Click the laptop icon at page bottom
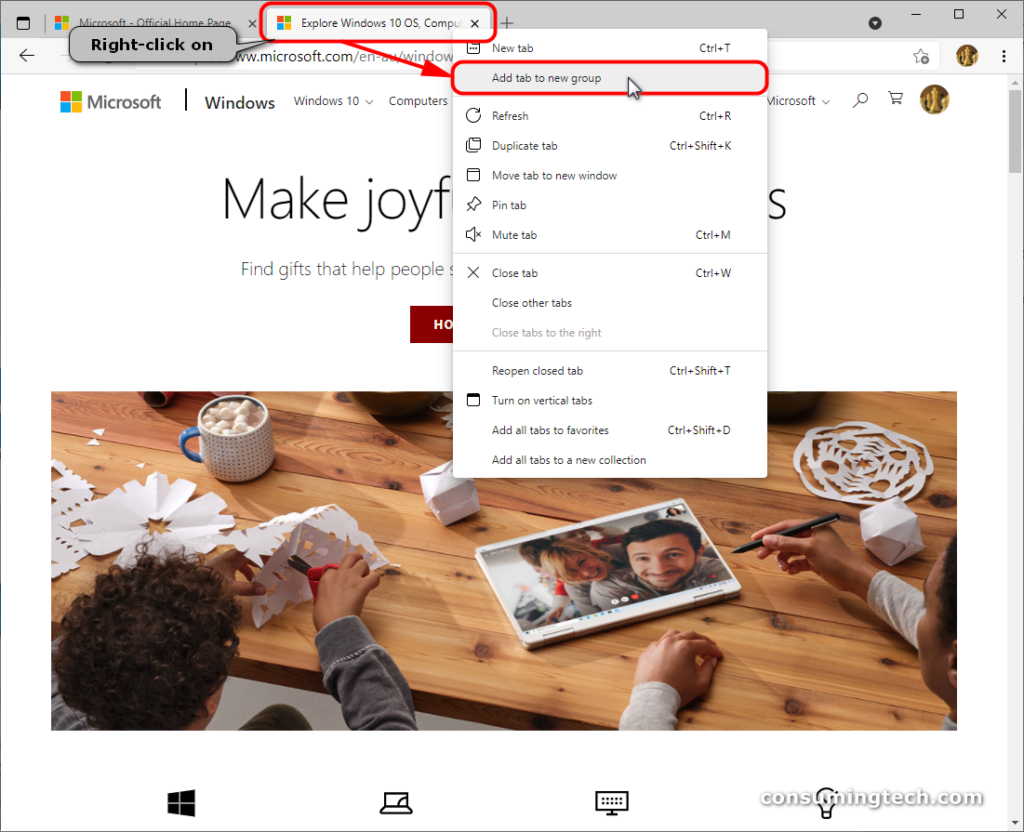The height and width of the screenshot is (832, 1024). point(396,803)
